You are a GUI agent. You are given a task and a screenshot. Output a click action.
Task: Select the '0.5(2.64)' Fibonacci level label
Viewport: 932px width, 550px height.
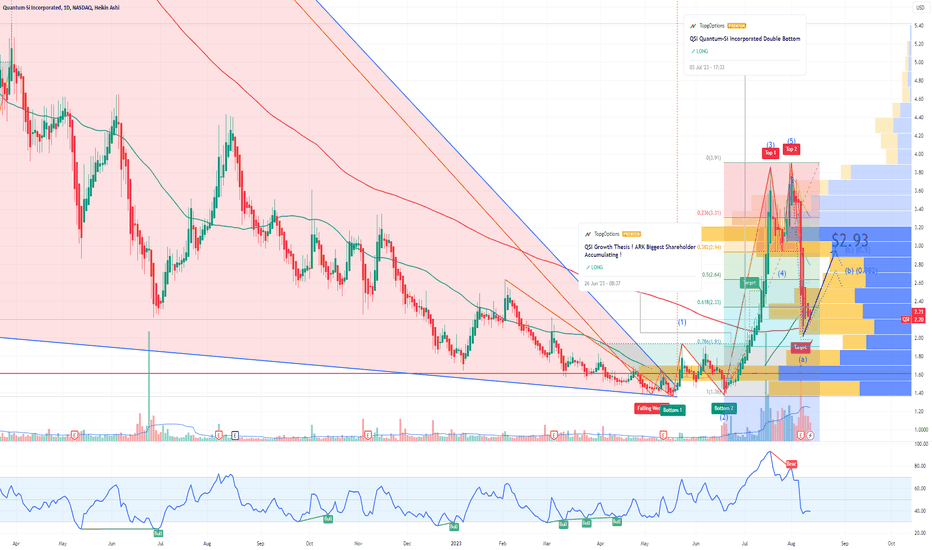(x=711, y=275)
